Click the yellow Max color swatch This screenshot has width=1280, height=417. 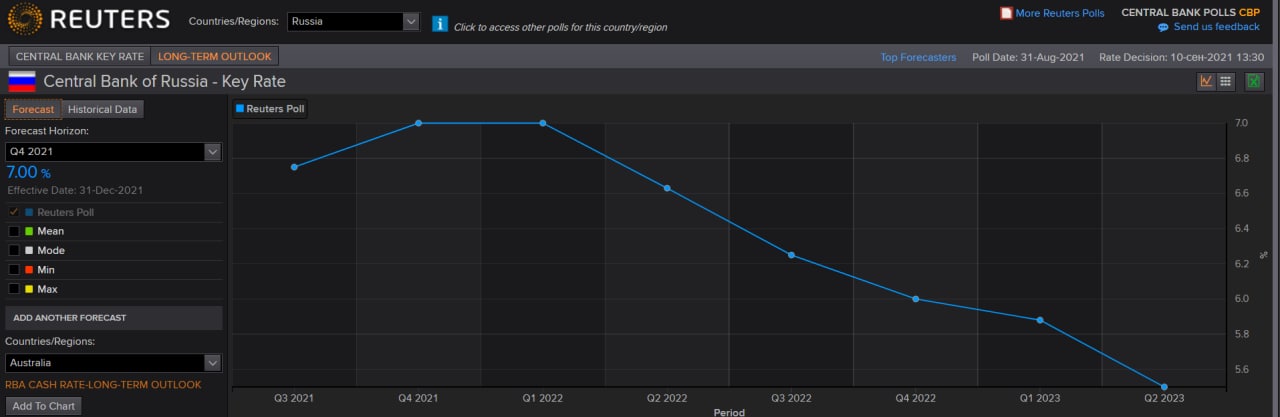click(x=29, y=289)
